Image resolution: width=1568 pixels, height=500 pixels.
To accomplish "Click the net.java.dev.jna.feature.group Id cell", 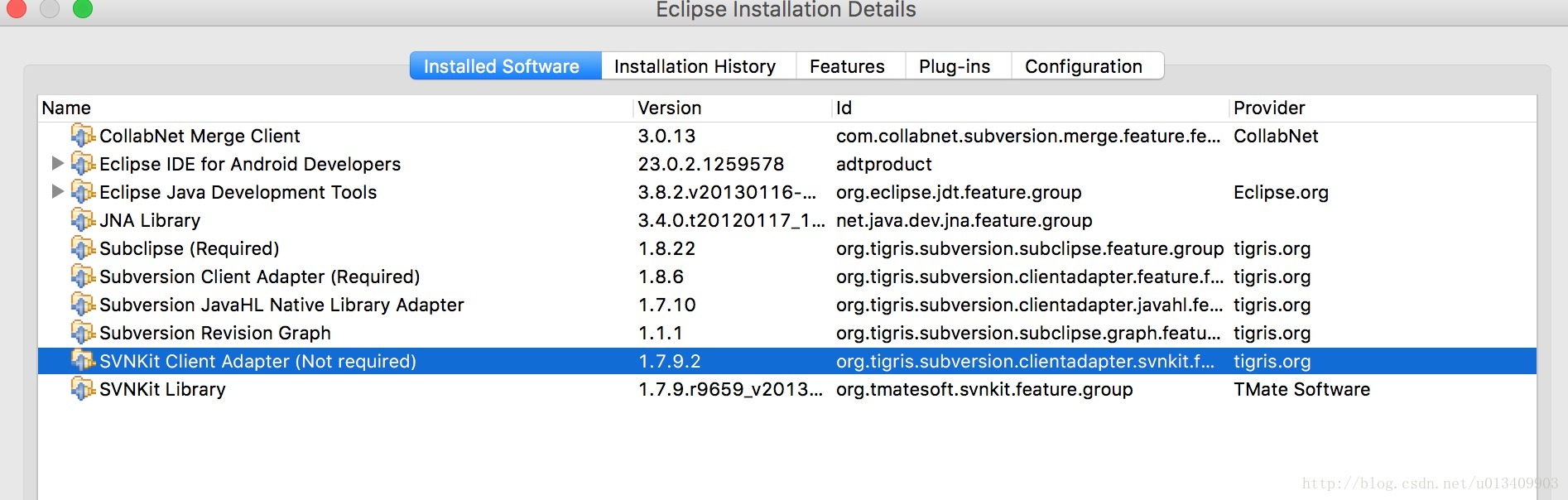I will (x=964, y=220).
